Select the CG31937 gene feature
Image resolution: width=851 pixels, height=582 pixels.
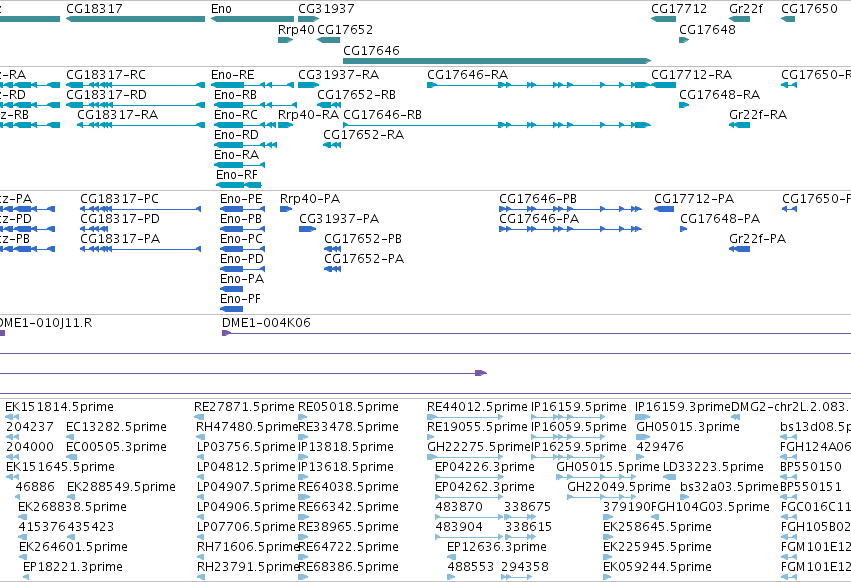[x=308, y=19]
